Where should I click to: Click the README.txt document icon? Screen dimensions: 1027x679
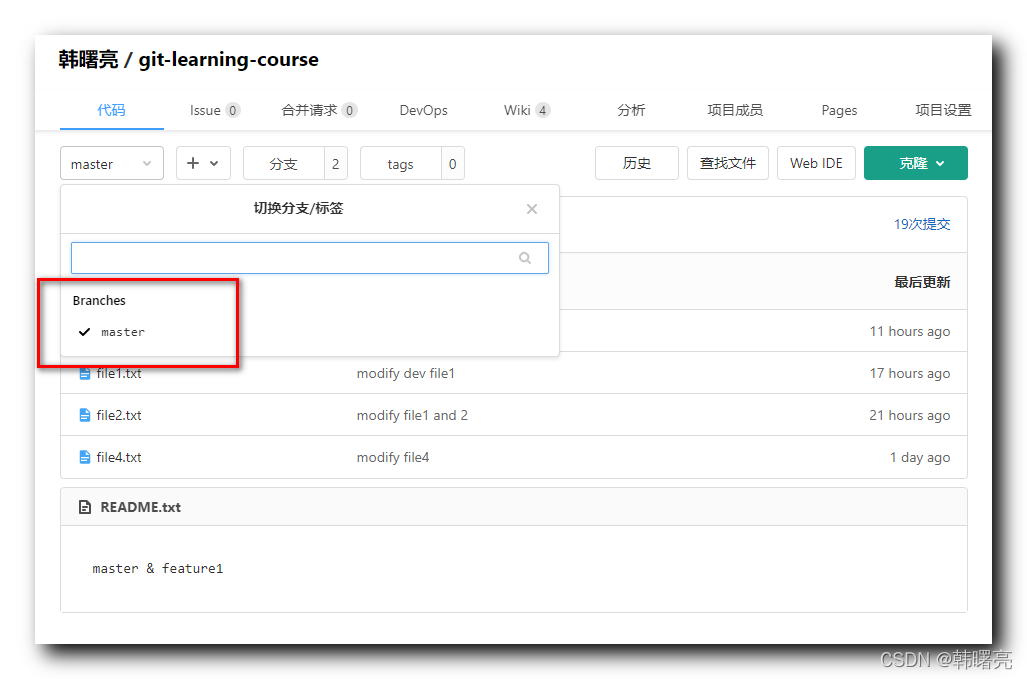coord(84,507)
